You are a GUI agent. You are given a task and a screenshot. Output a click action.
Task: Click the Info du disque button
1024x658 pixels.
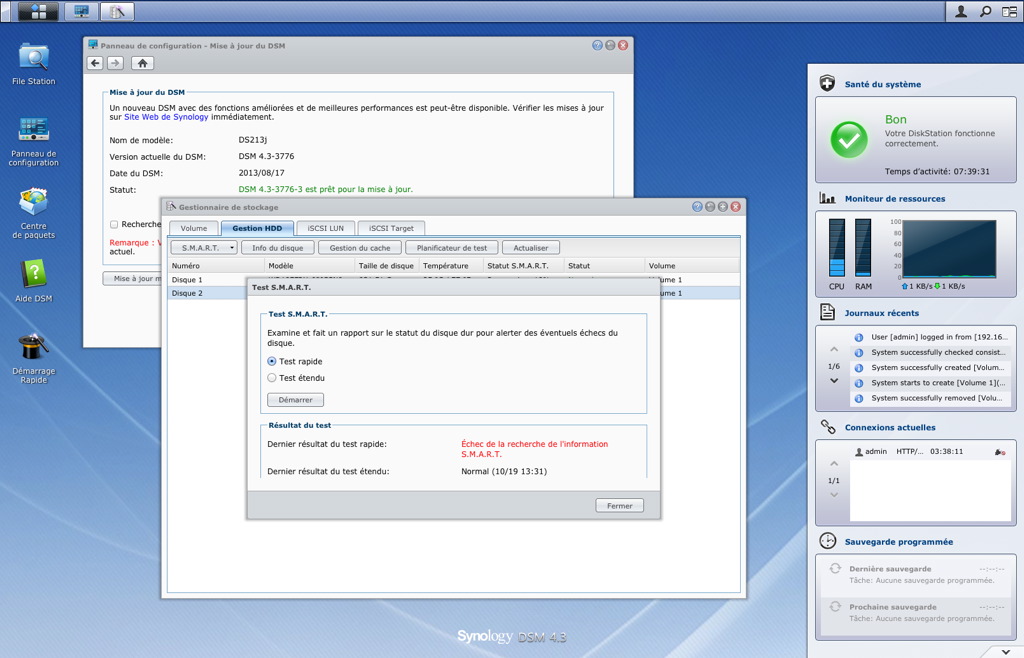278,248
